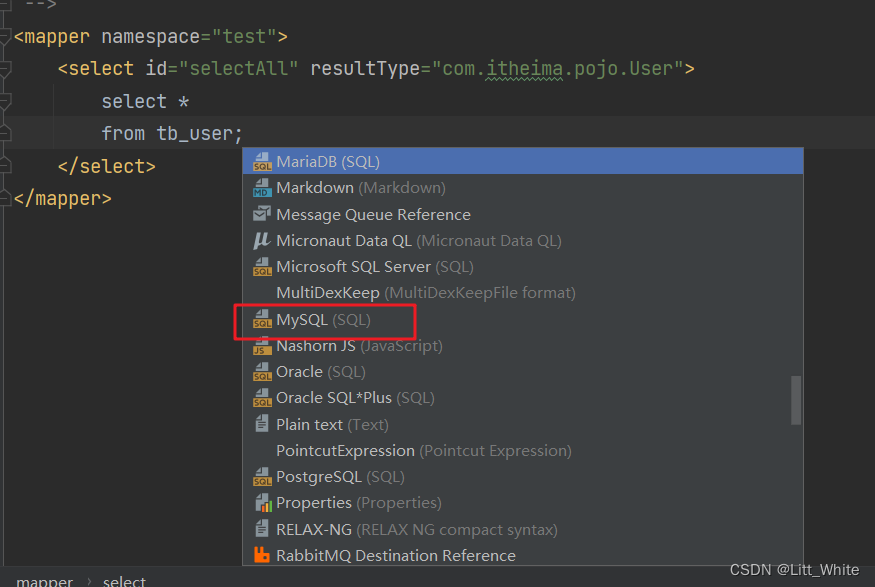
Task: Pick Message Queue Reference entry
Action: [523, 214]
